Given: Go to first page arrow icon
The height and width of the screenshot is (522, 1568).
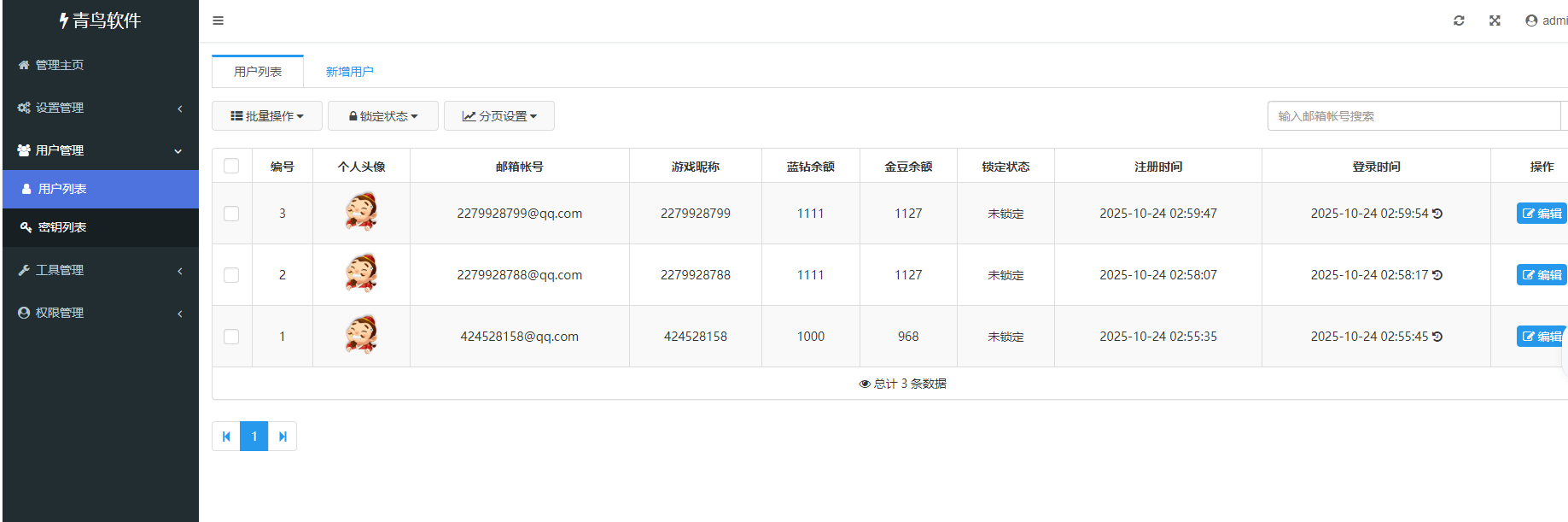Looking at the screenshot, I should point(226,437).
